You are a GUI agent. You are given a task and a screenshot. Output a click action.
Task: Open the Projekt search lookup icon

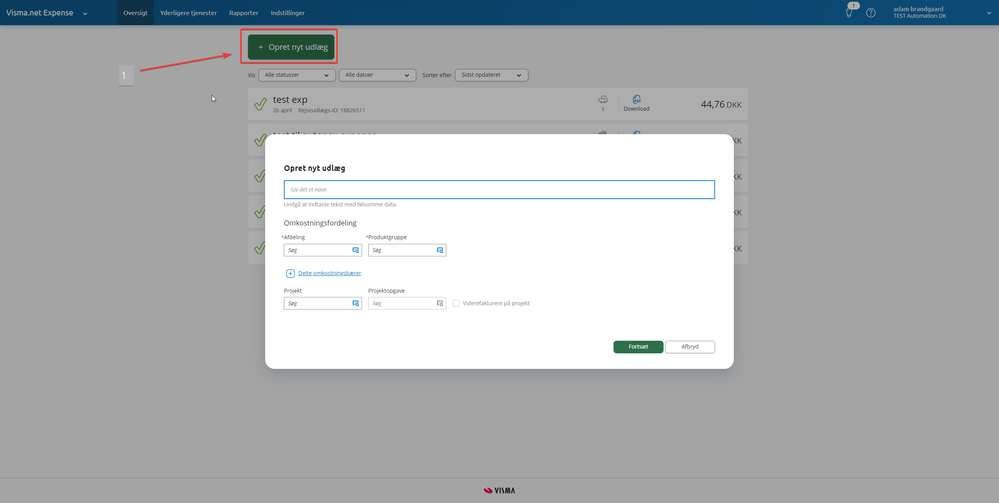coord(356,303)
